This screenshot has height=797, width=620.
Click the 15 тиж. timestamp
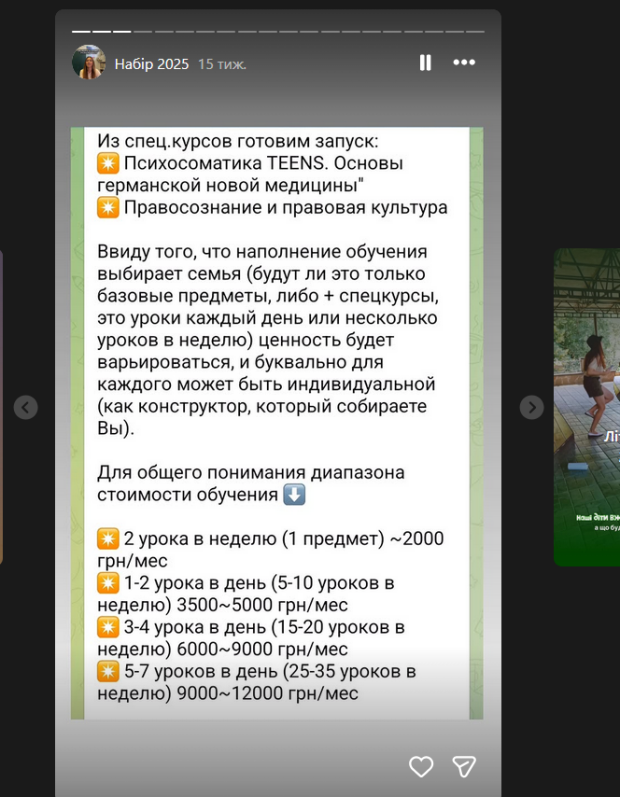tap(222, 64)
